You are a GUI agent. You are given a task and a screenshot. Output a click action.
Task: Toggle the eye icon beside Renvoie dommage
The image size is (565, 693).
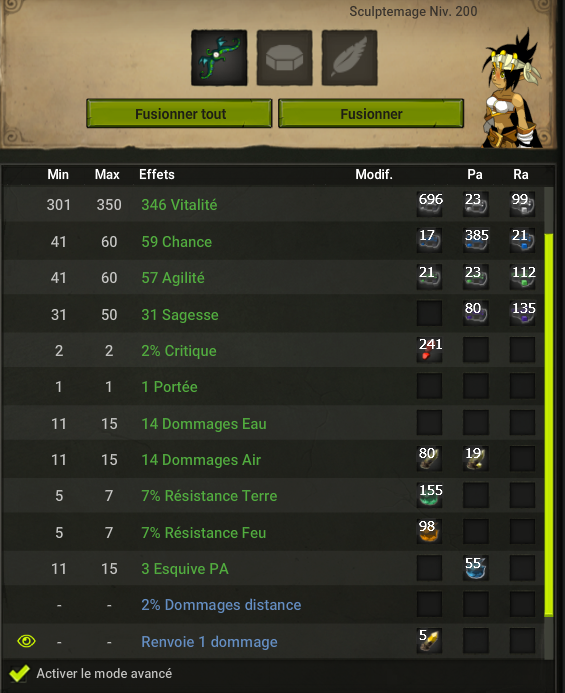(x=27, y=641)
